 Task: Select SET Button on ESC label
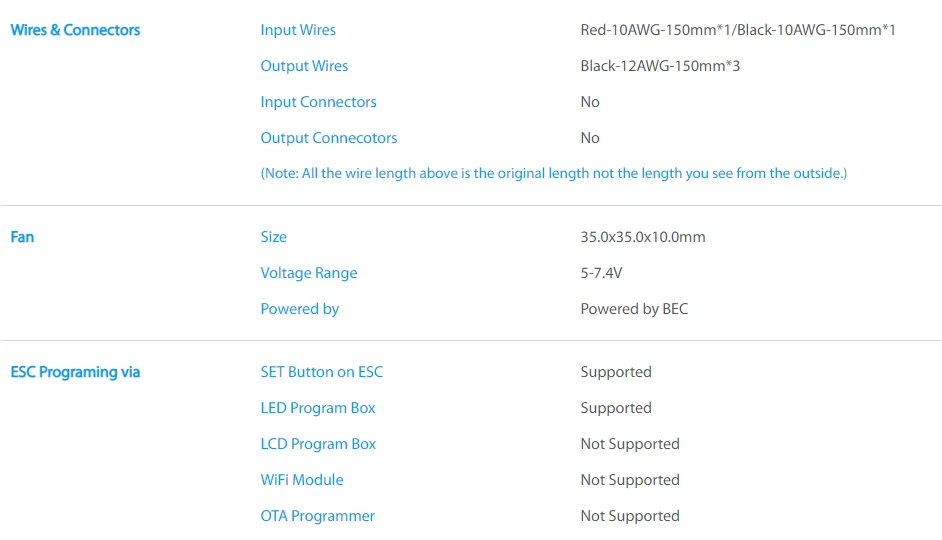(321, 372)
